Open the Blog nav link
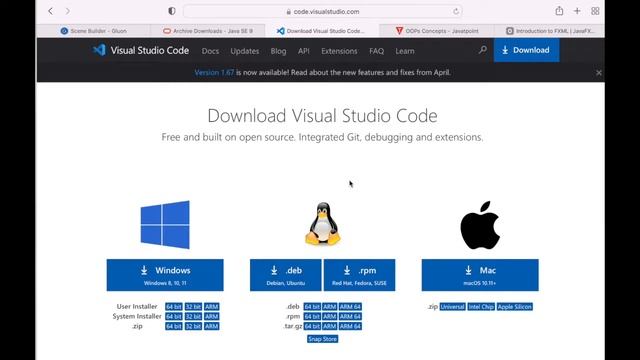This screenshot has height=360, width=640. pyautogui.click(x=278, y=51)
